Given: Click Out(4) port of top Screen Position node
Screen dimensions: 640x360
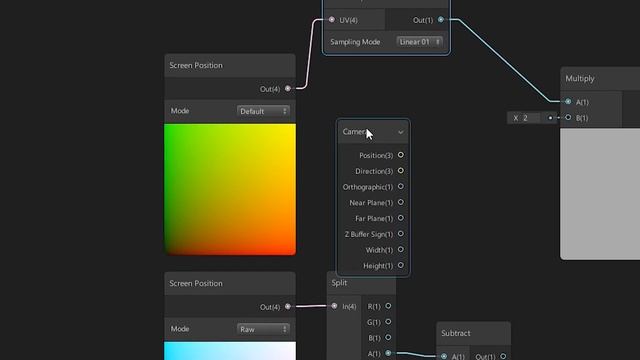Looking at the screenshot, I should tap(288, 88).
